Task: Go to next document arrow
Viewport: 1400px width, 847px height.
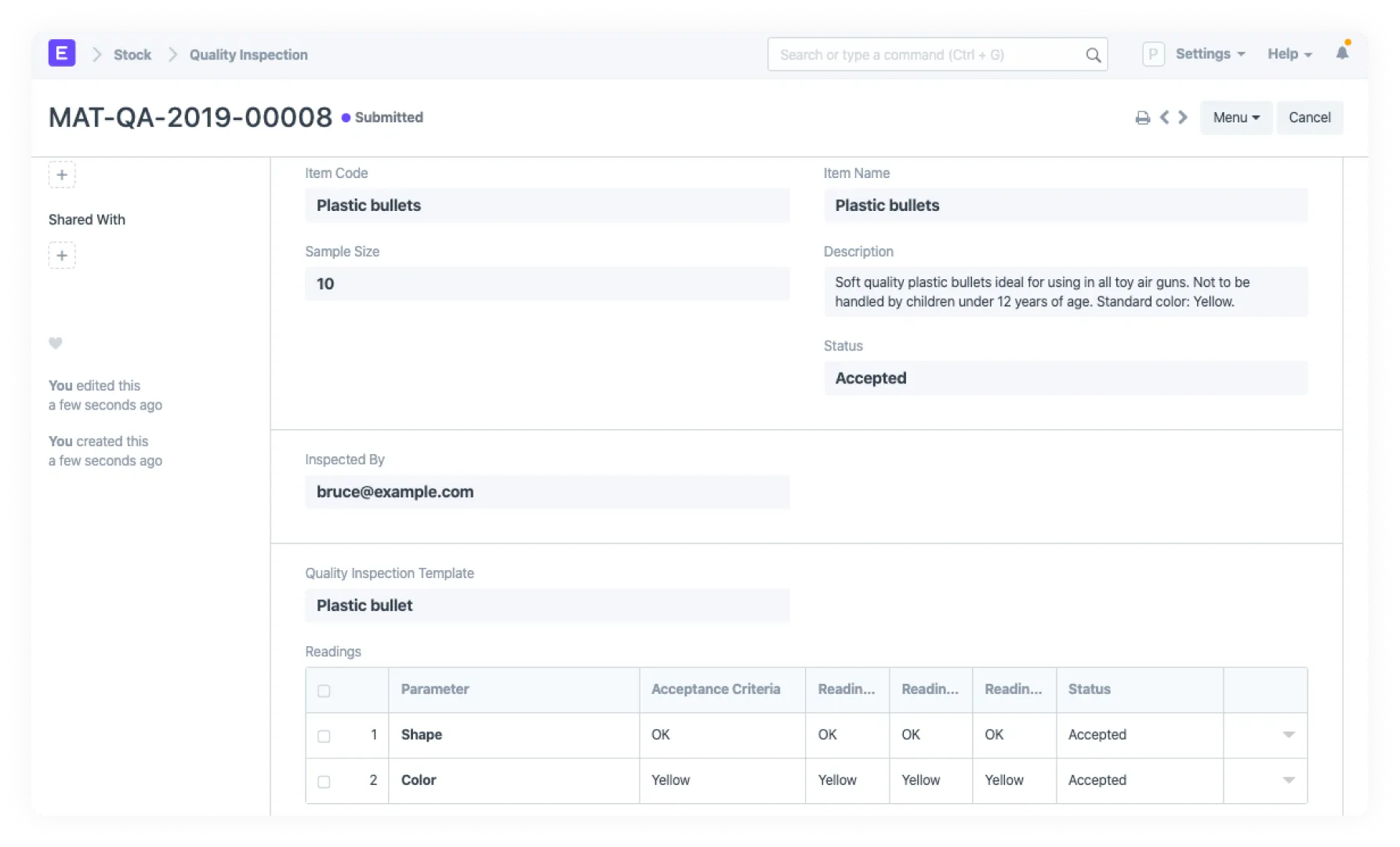Action: tap(1183, 118)
